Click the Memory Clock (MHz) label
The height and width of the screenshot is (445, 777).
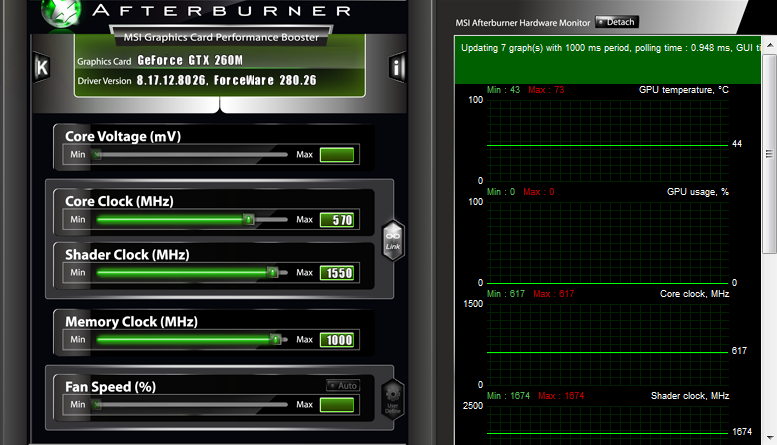tap(131, 322)
